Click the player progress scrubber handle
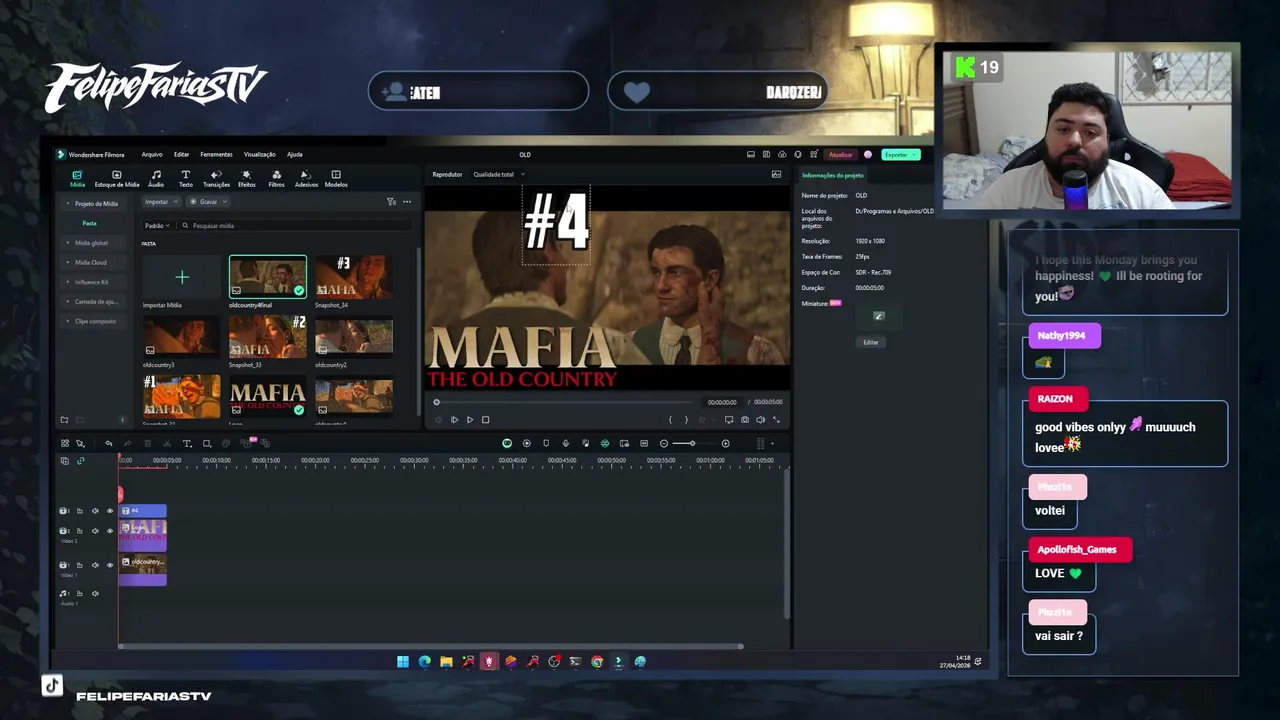 pos(436,402)
